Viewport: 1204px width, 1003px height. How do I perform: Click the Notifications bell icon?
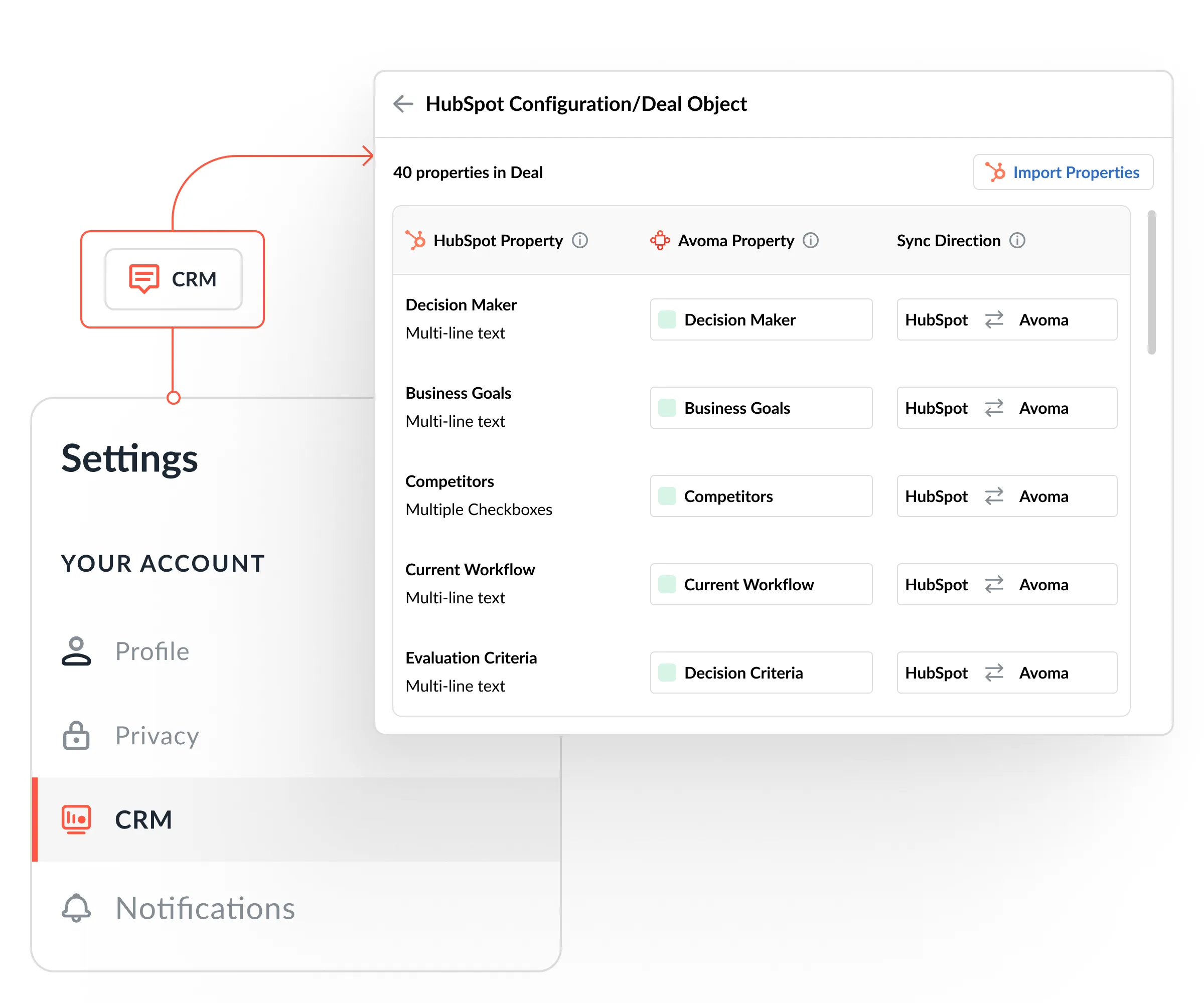[76, 907]
